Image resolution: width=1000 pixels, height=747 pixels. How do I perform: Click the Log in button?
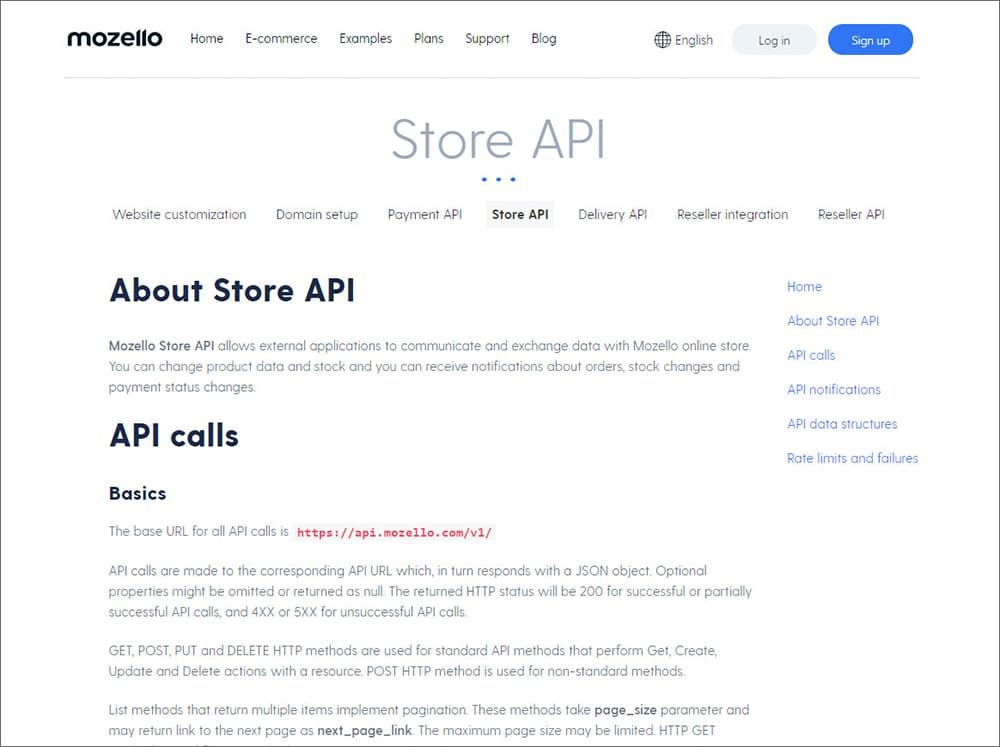[x=774, y=40]
